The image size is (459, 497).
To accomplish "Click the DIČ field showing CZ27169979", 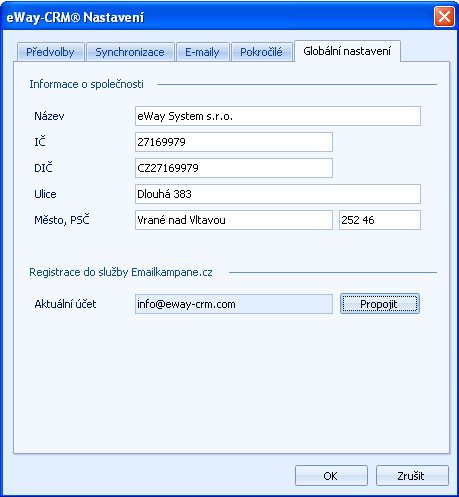I will pos(234,168).
